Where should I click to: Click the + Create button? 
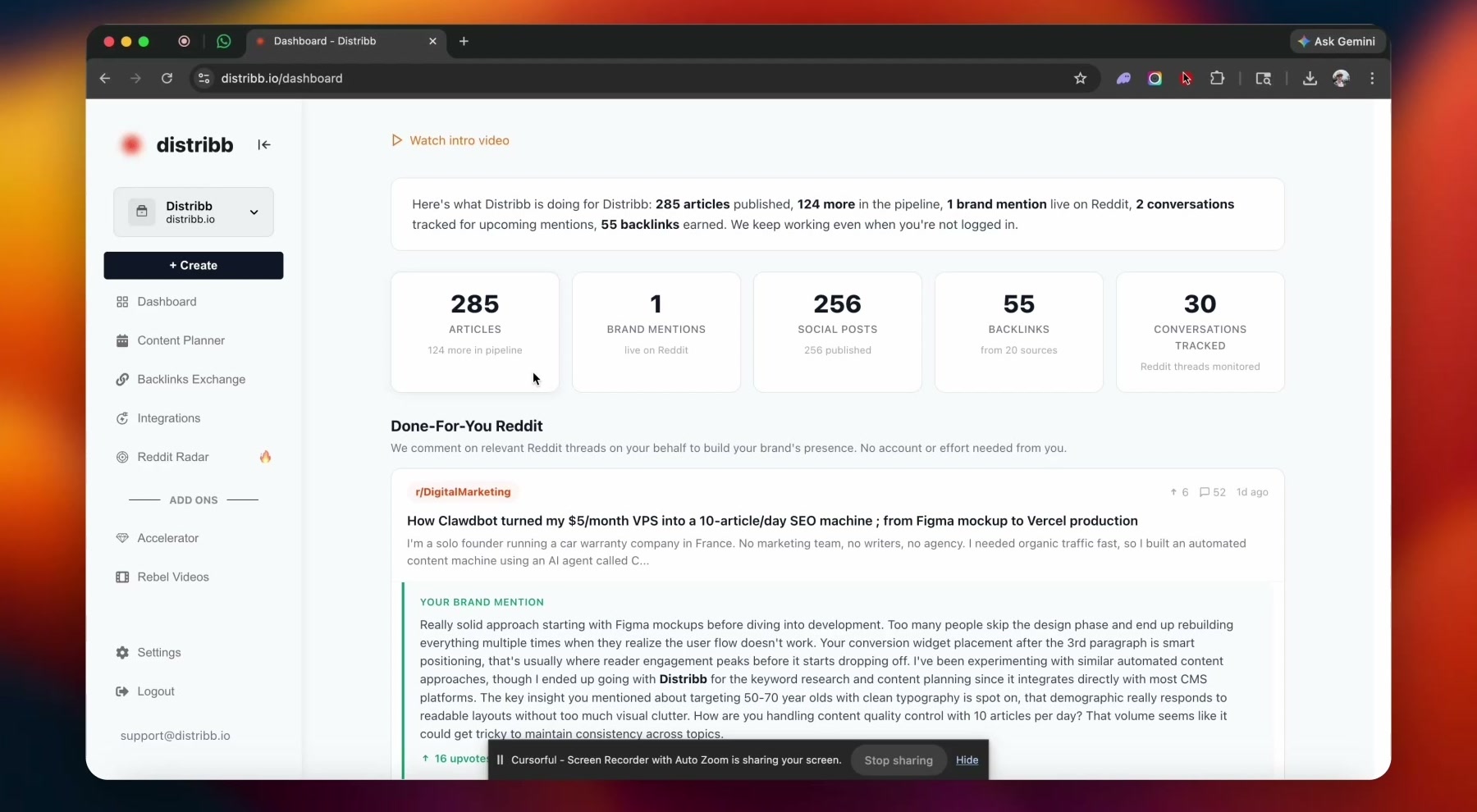click(194, 266)
